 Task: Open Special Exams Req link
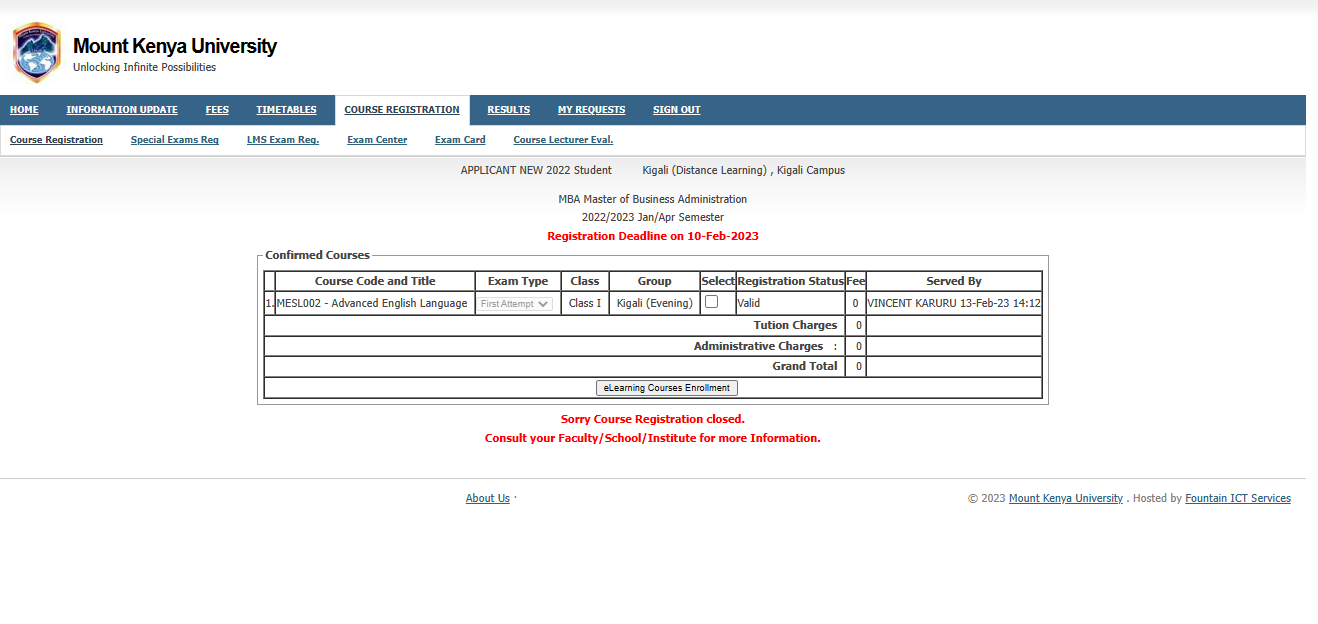pos(175,140)
